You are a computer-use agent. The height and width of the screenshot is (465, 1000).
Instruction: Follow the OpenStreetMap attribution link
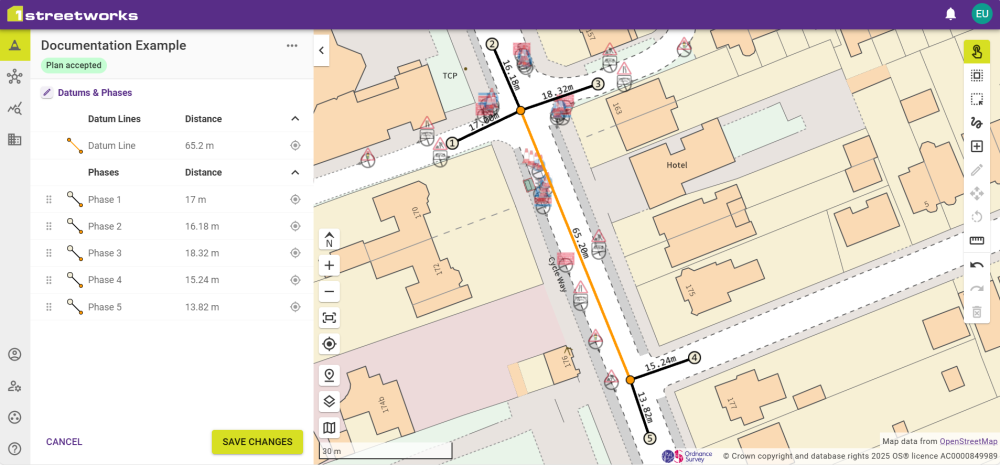(x=968, y=441)
